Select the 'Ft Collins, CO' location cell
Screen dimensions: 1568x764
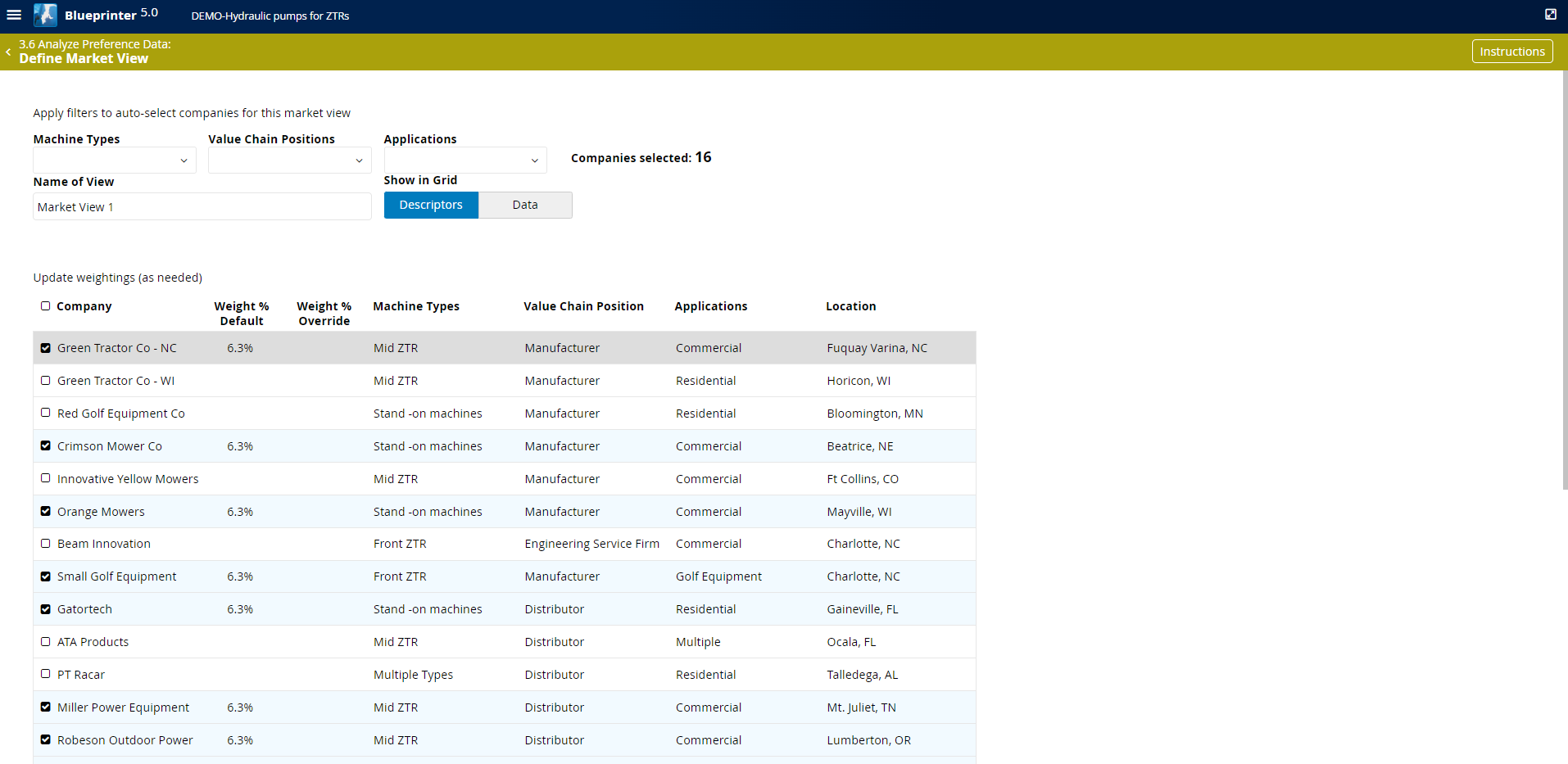863,479
